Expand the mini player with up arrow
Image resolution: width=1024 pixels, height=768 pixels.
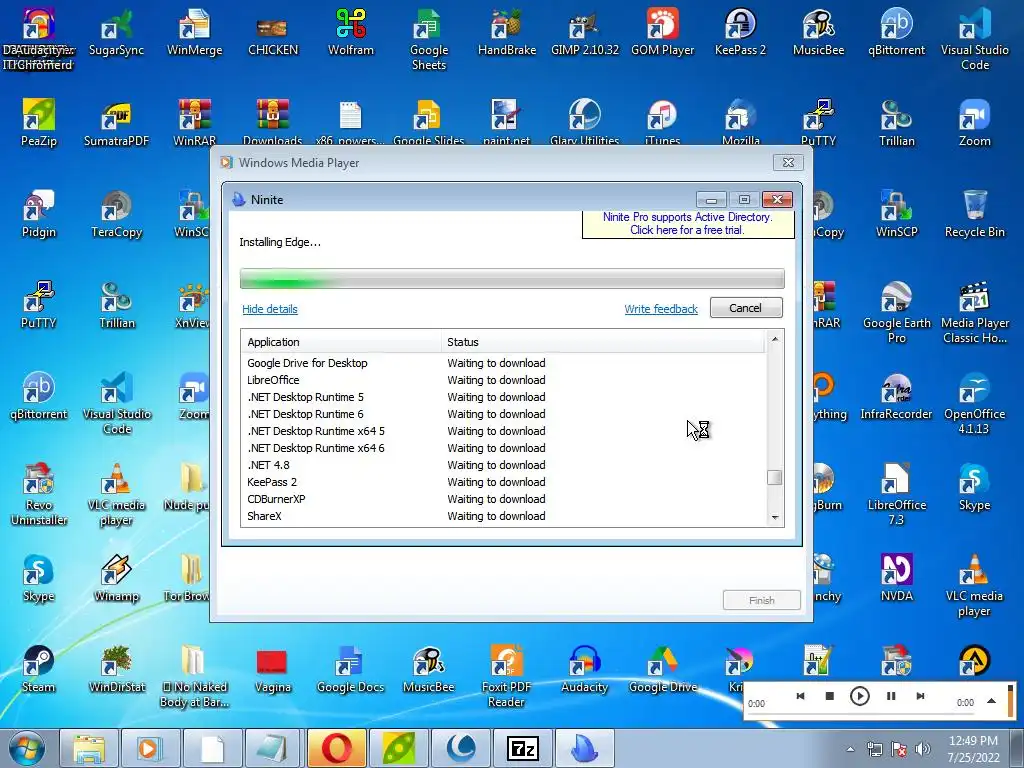coord(991,701)
